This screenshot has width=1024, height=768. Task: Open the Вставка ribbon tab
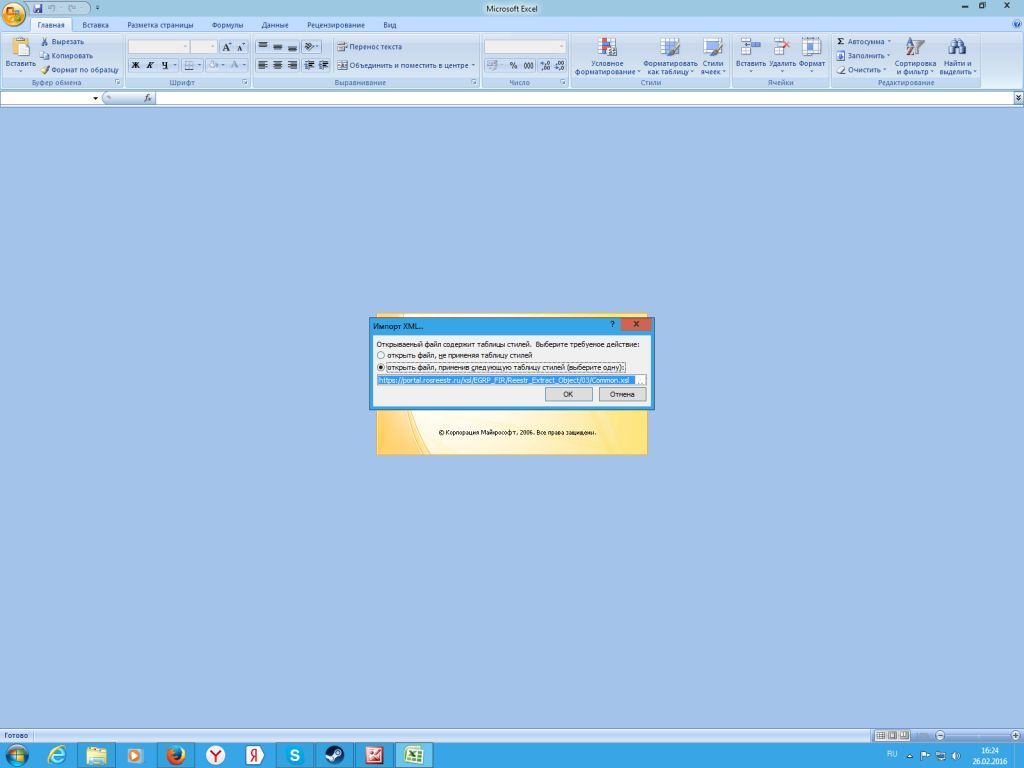[96, 24]
